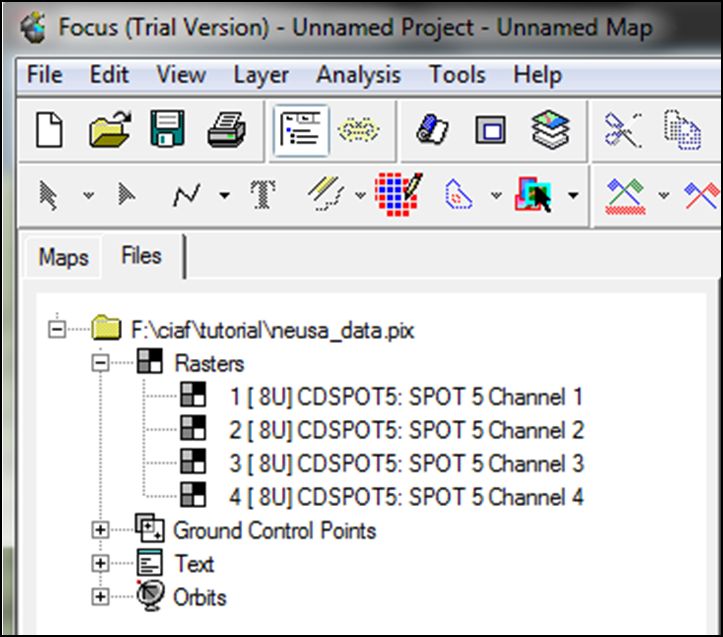The width and height of the screenshot is (723, 637).
Task: Select the blue dotted polygon shape tool
Action: click(458, 194)
